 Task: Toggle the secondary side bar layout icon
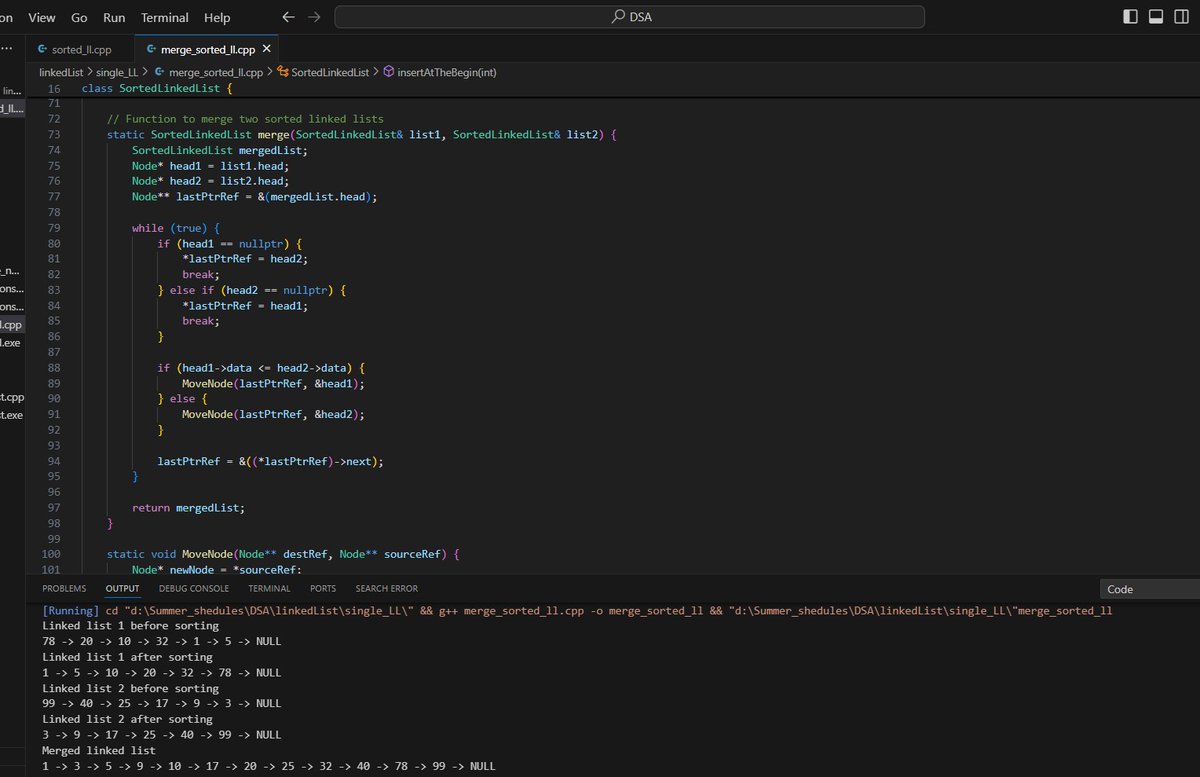1181,17
